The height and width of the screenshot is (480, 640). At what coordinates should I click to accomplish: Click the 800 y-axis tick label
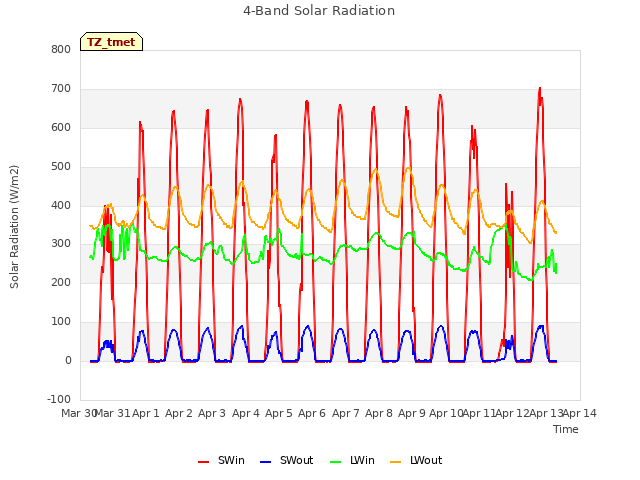pos(61,49)
